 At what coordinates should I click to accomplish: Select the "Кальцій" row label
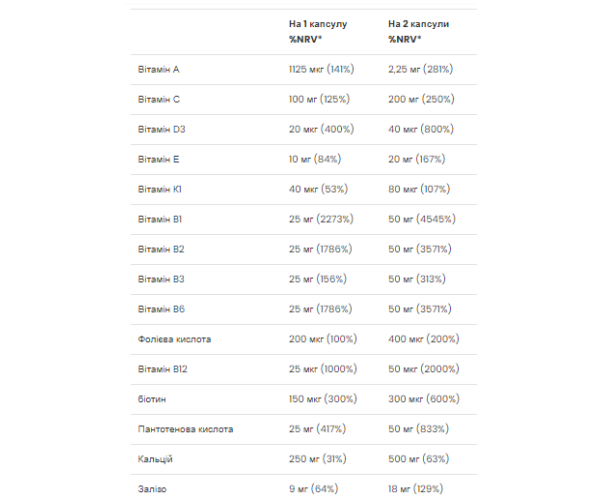[156, 459]
